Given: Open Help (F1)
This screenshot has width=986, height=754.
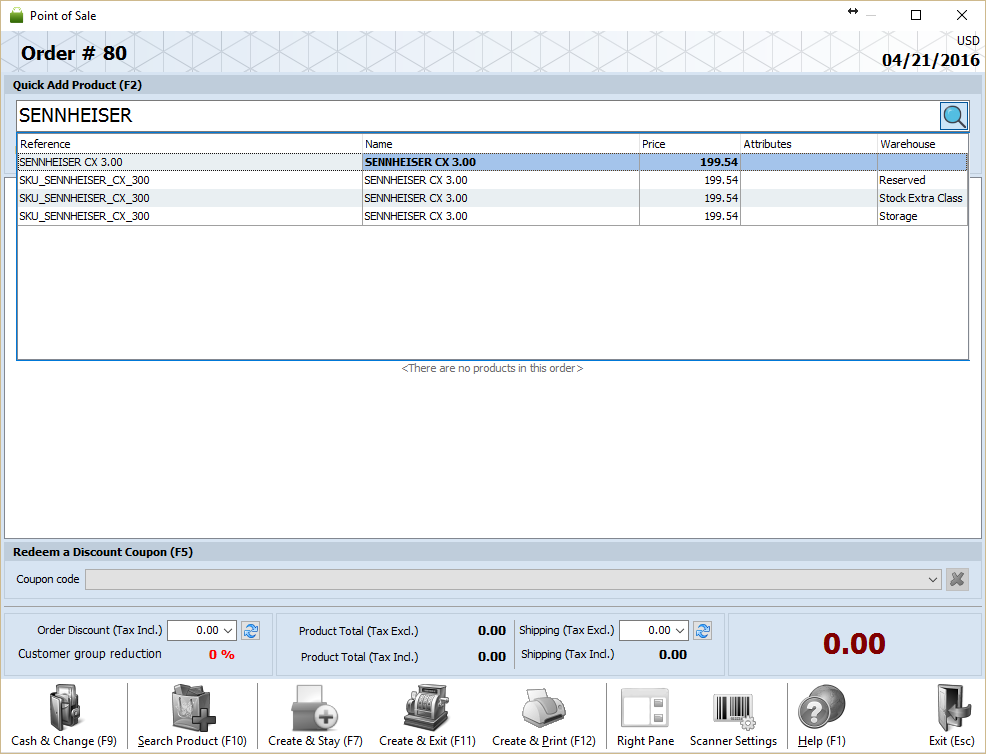Looking at the screenshot, I should (821, 716).
